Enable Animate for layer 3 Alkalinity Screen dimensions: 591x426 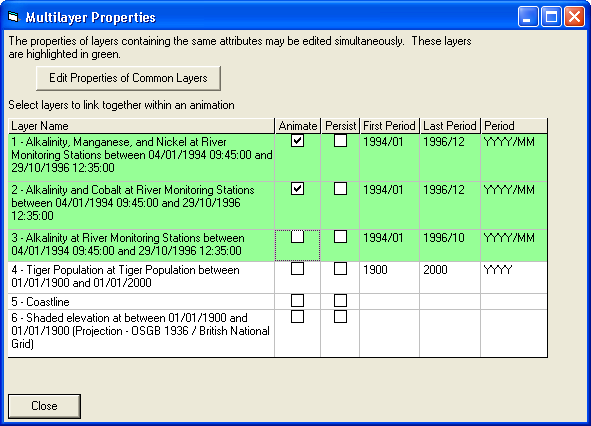(x=297, y=237)
